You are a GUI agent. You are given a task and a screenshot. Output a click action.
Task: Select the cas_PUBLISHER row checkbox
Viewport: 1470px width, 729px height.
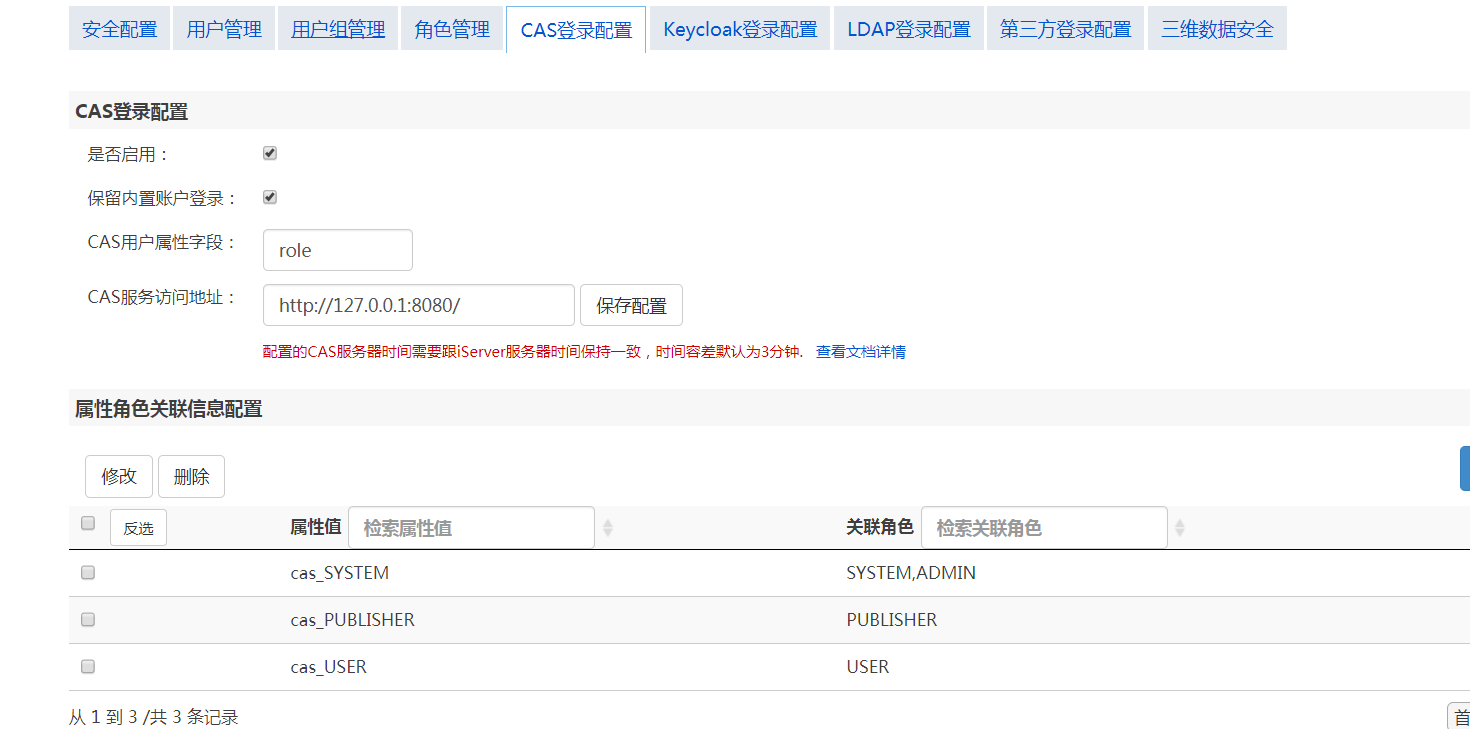pyautogui.click(x=88, y=620)
